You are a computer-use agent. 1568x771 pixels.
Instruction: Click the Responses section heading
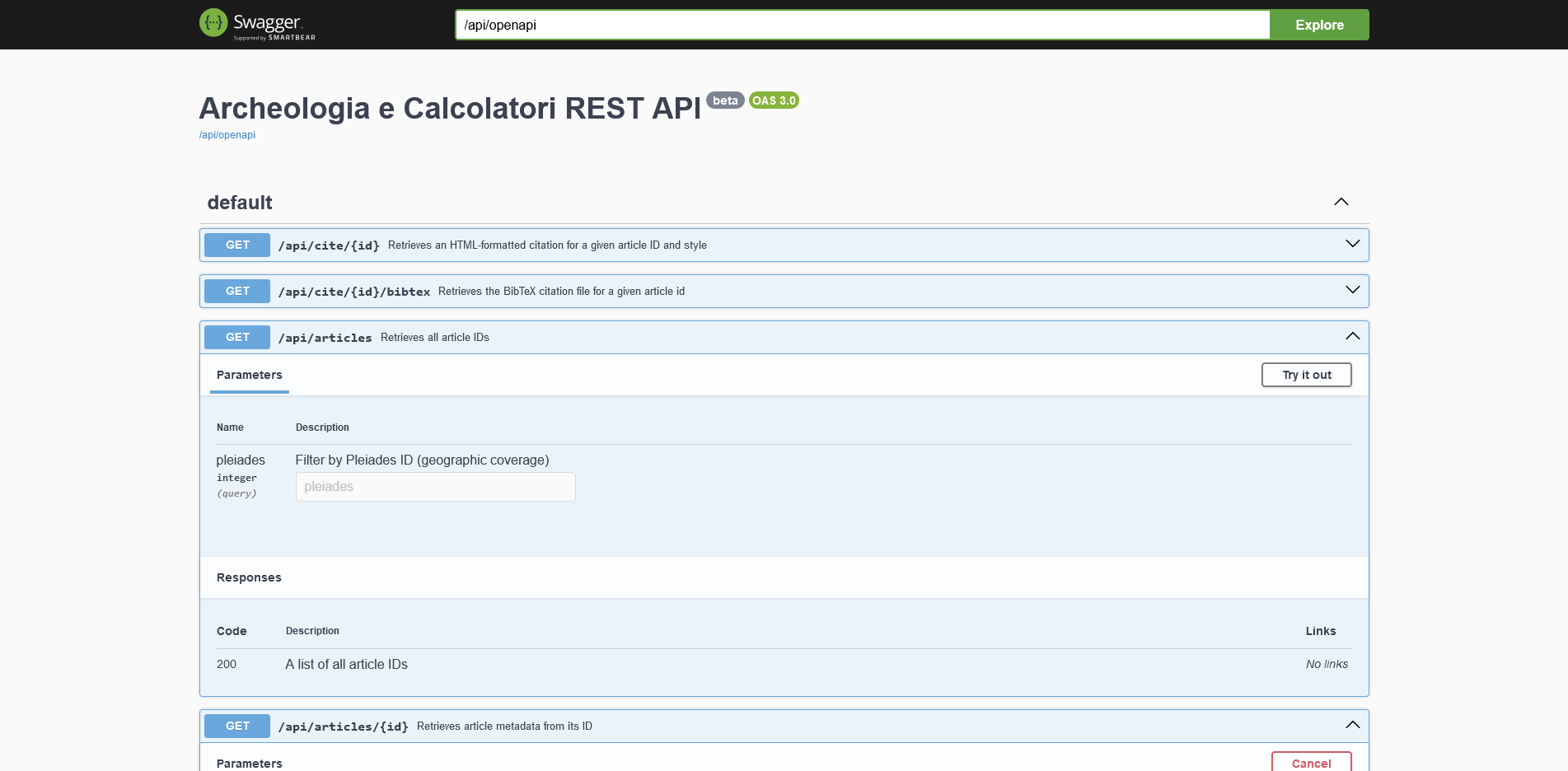(x=249, y=577)
